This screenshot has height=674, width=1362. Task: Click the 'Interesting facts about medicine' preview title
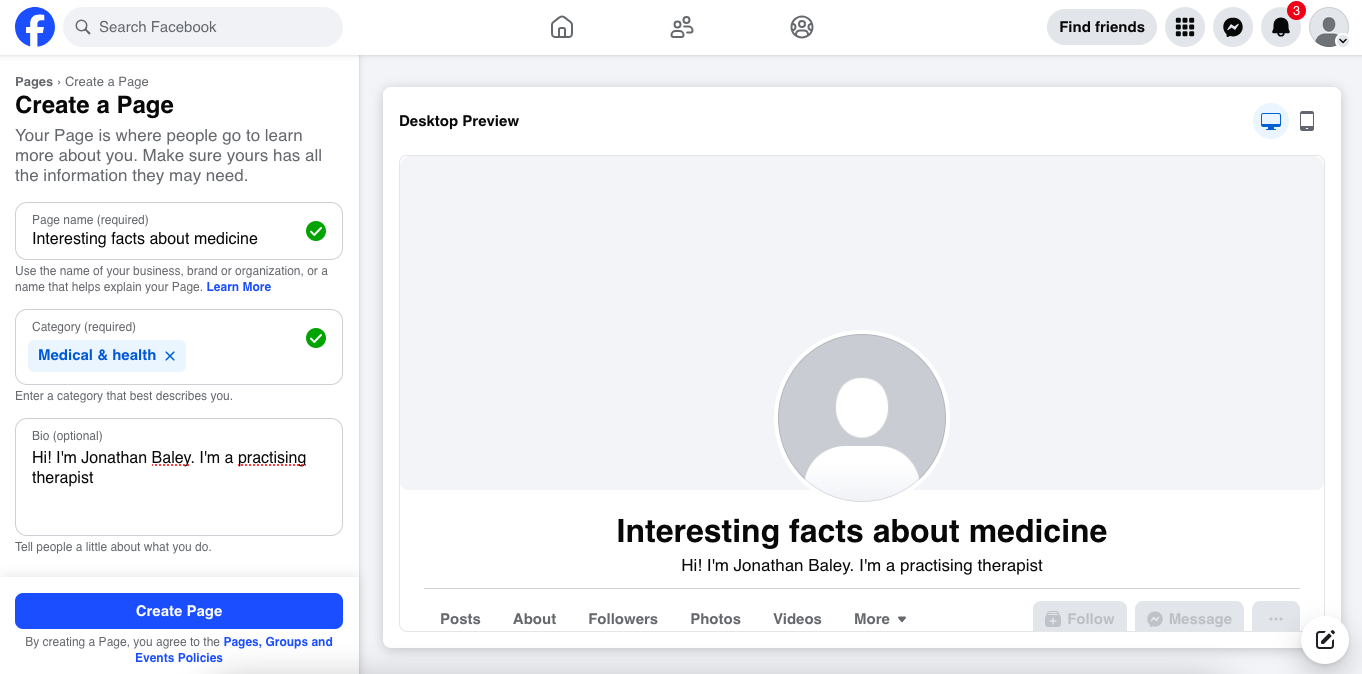(x=862, y=531)
